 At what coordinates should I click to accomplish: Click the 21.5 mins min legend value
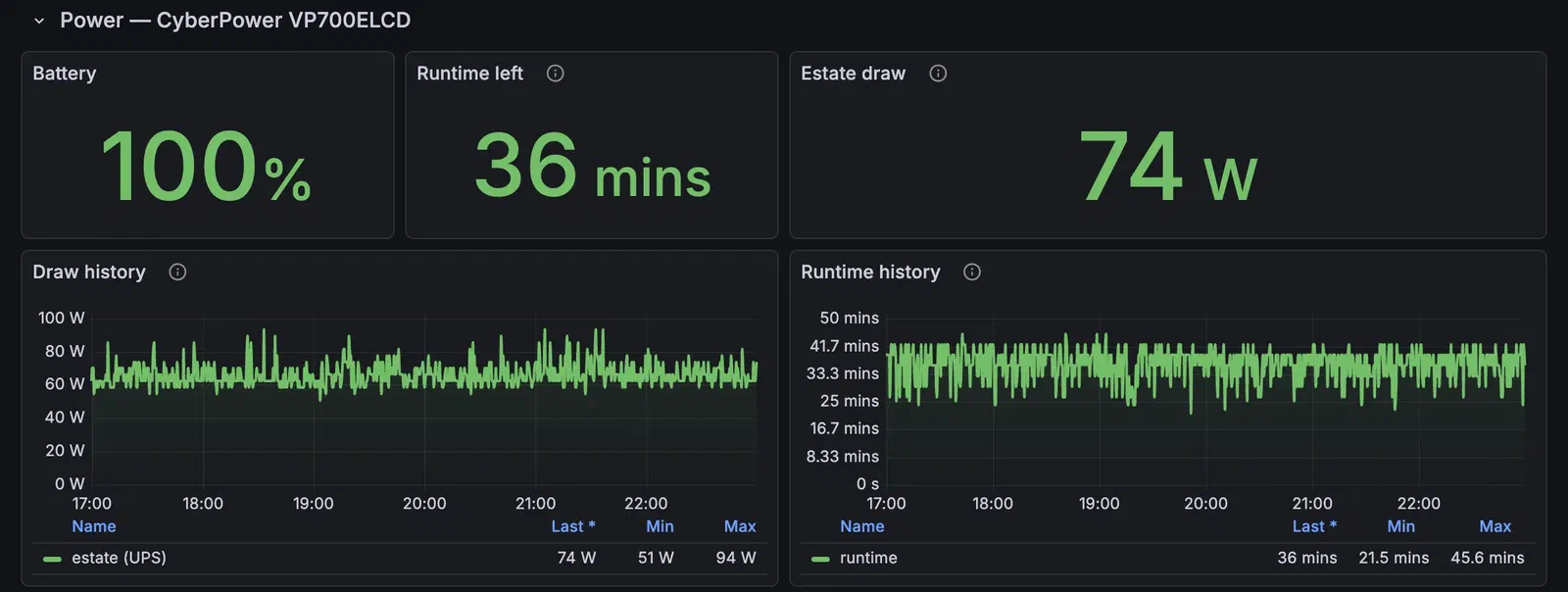1394,558
